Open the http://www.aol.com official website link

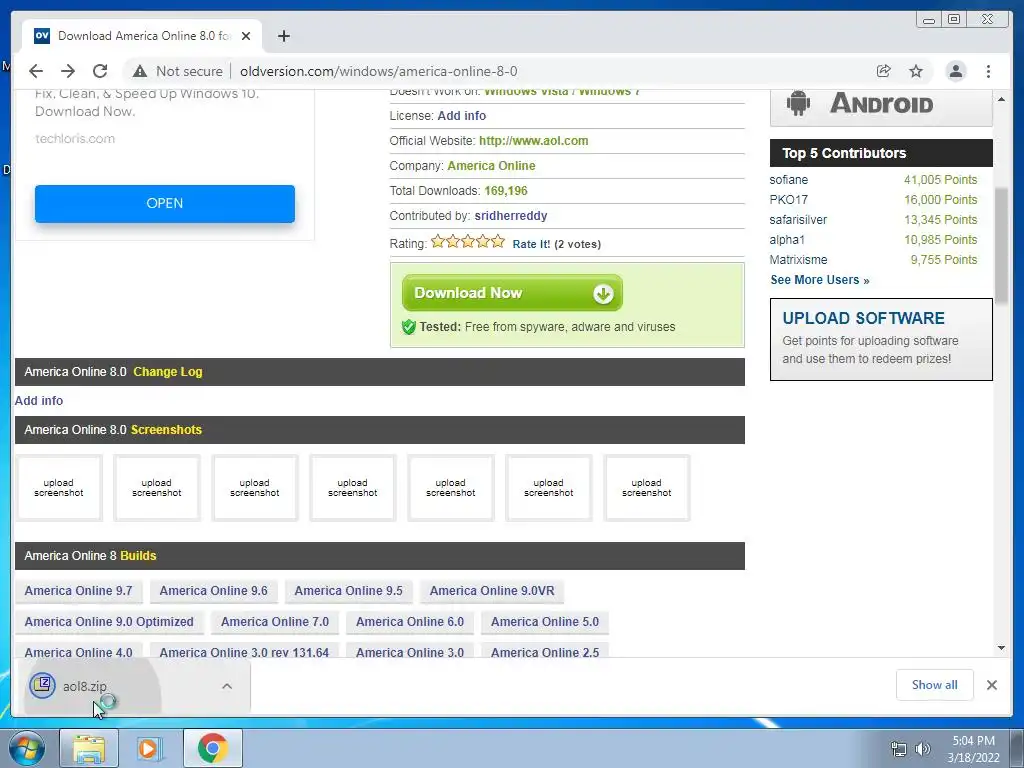coord(534,140)
